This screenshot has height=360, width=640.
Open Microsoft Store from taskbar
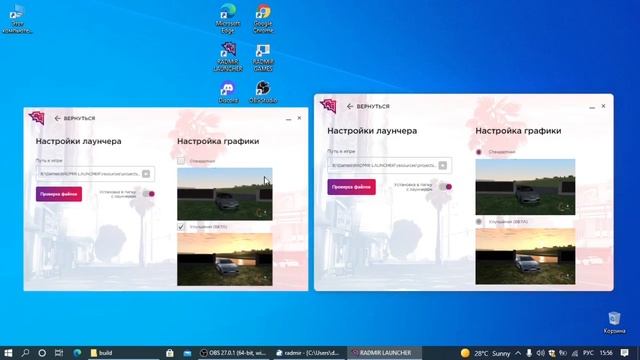(x=170, y=353)
